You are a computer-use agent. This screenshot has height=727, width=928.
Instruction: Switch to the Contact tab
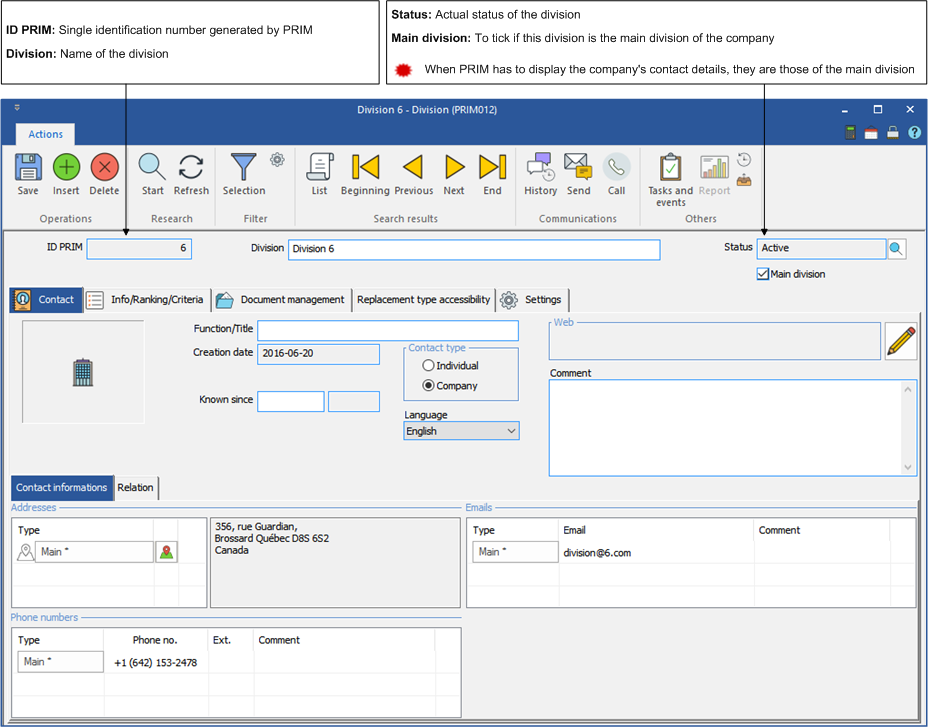(46, 300)
